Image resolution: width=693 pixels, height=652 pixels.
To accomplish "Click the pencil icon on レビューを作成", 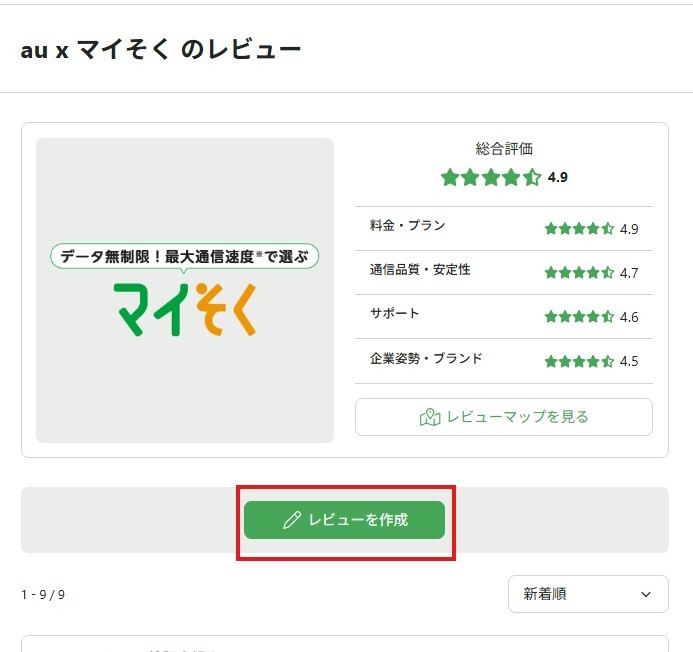I will tap(292, 520).
